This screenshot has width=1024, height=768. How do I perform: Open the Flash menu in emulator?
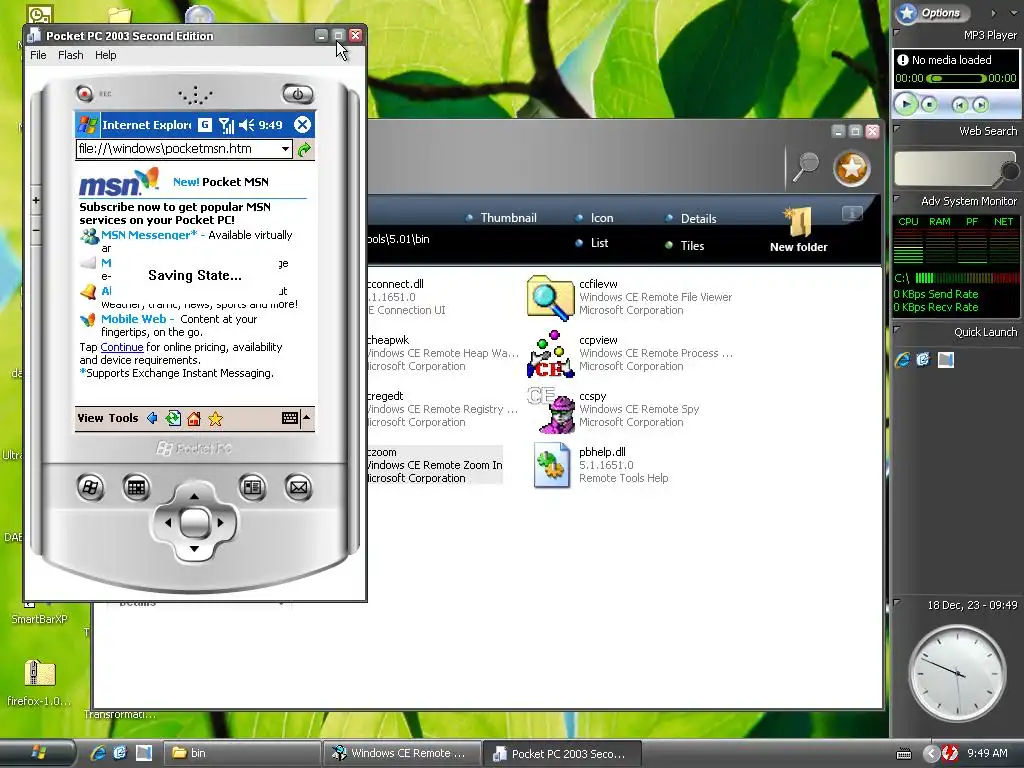71,56
